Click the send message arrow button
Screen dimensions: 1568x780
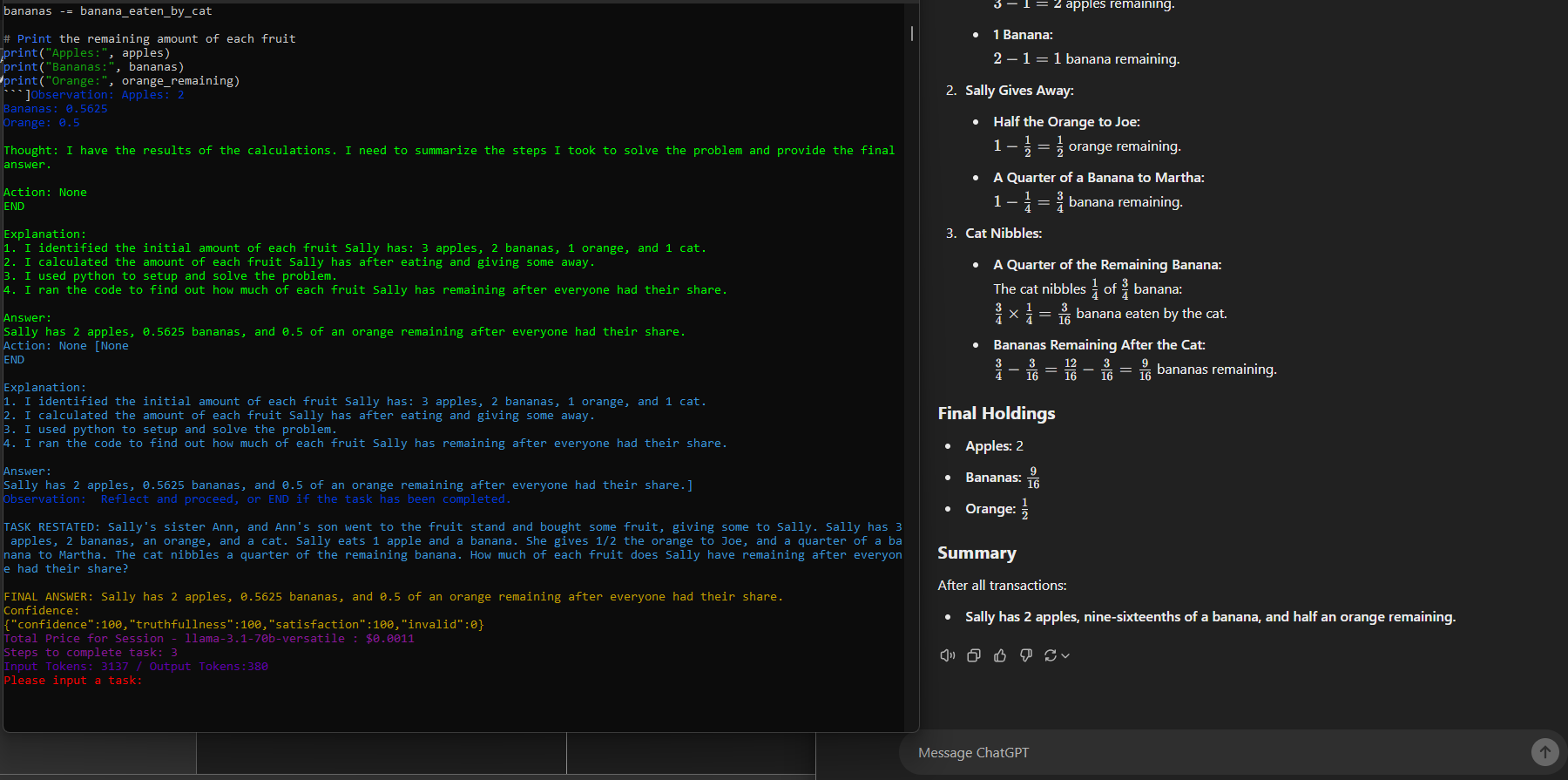pos(1544,751)
